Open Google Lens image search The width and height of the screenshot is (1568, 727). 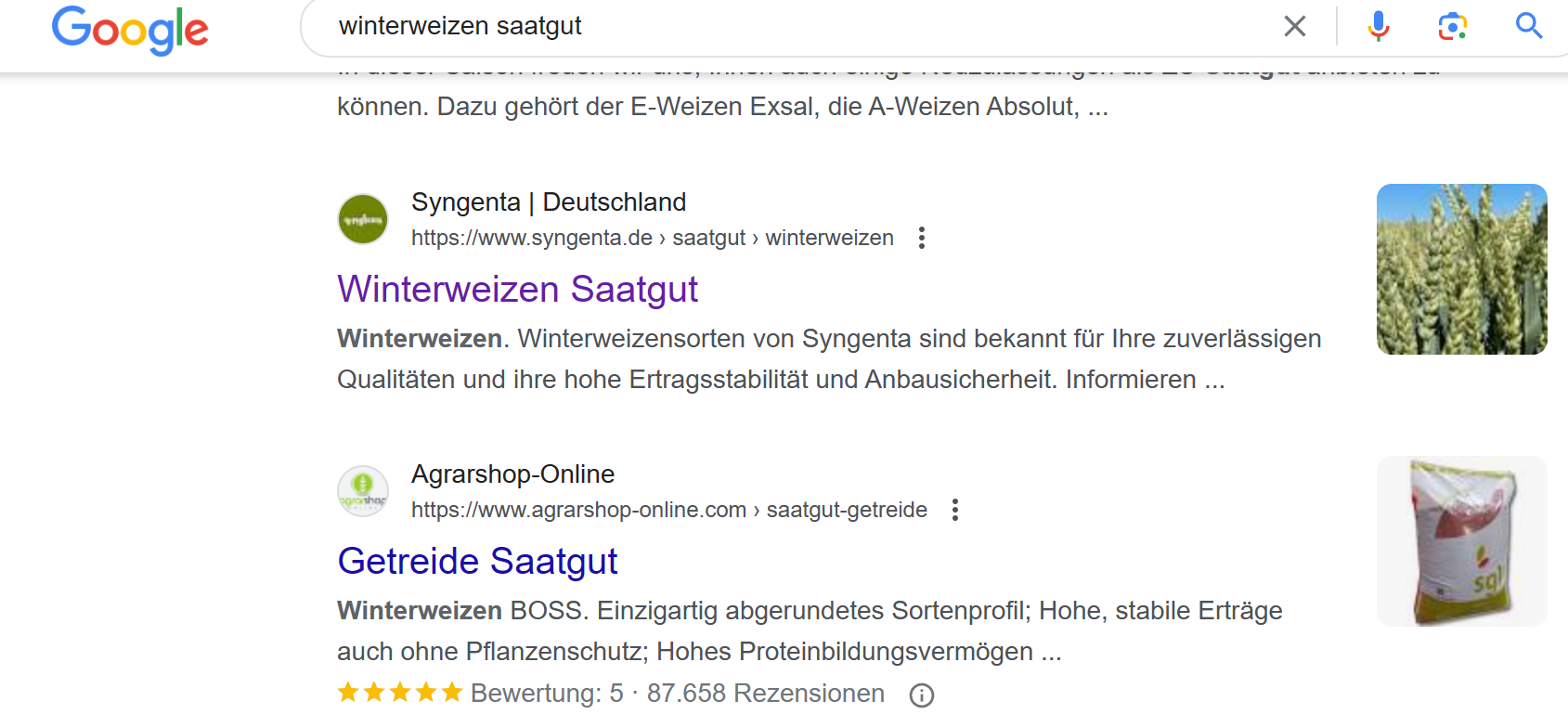tap(1452, 26)
